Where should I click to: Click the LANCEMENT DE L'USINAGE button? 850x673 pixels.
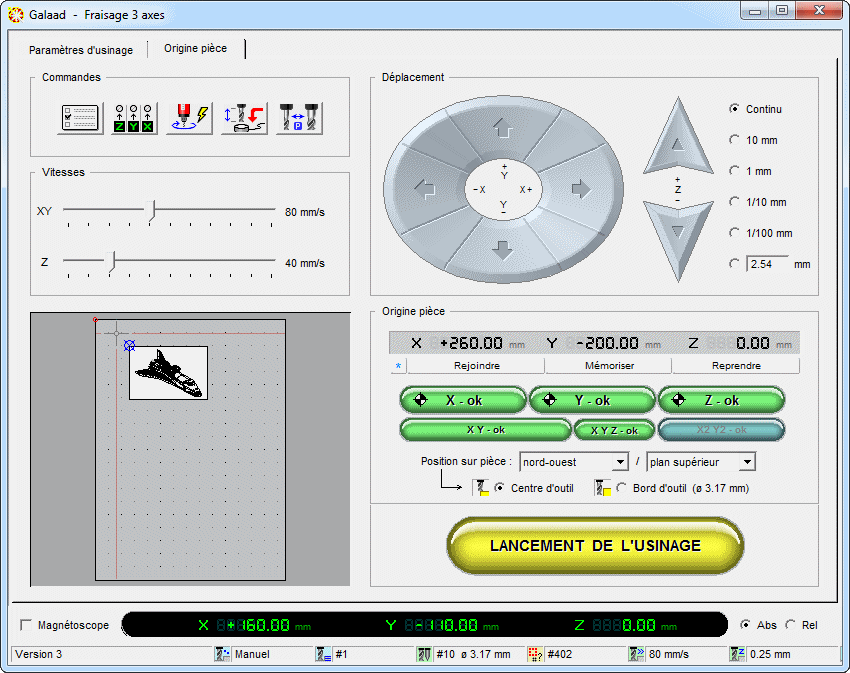(x=595, y=546)
